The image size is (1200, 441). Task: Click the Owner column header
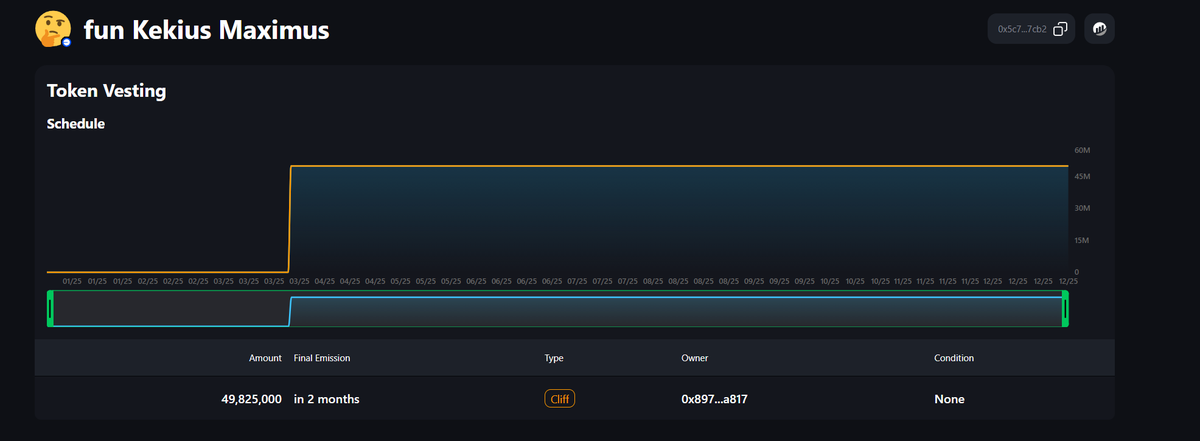pyautogui.click(x=694, y=358)
